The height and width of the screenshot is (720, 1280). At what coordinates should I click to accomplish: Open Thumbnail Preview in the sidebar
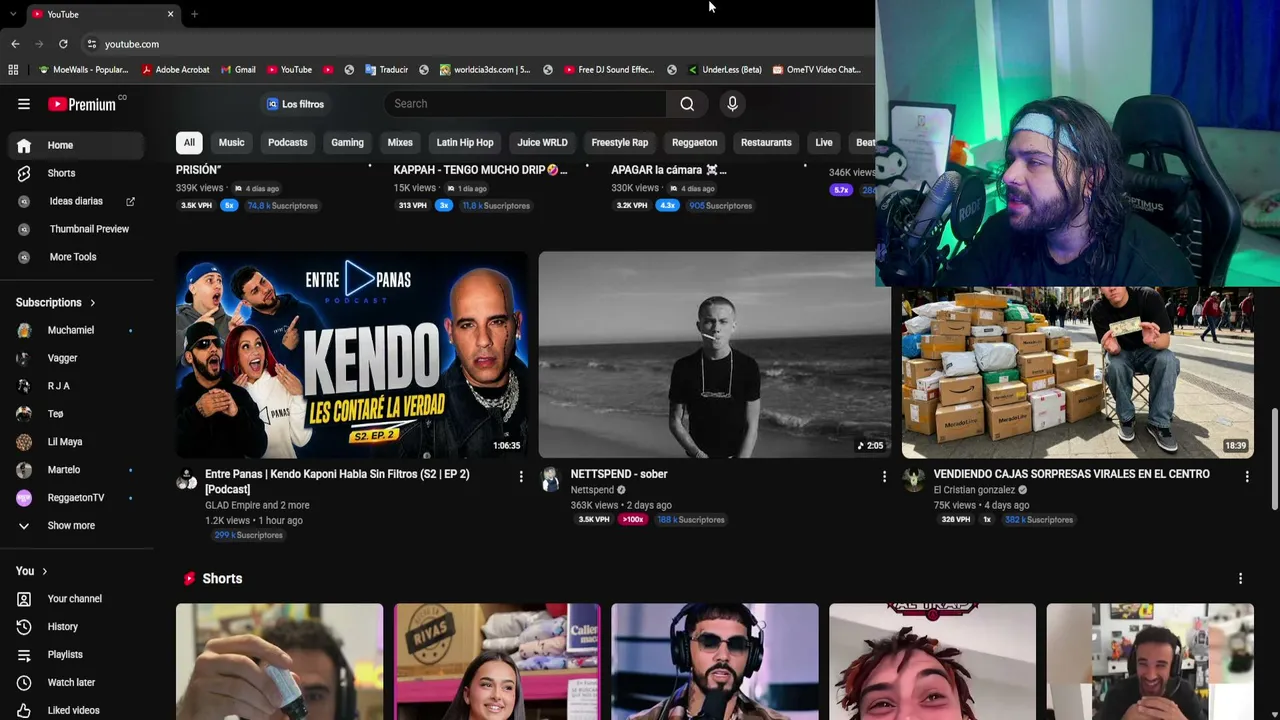pos(76,229)
